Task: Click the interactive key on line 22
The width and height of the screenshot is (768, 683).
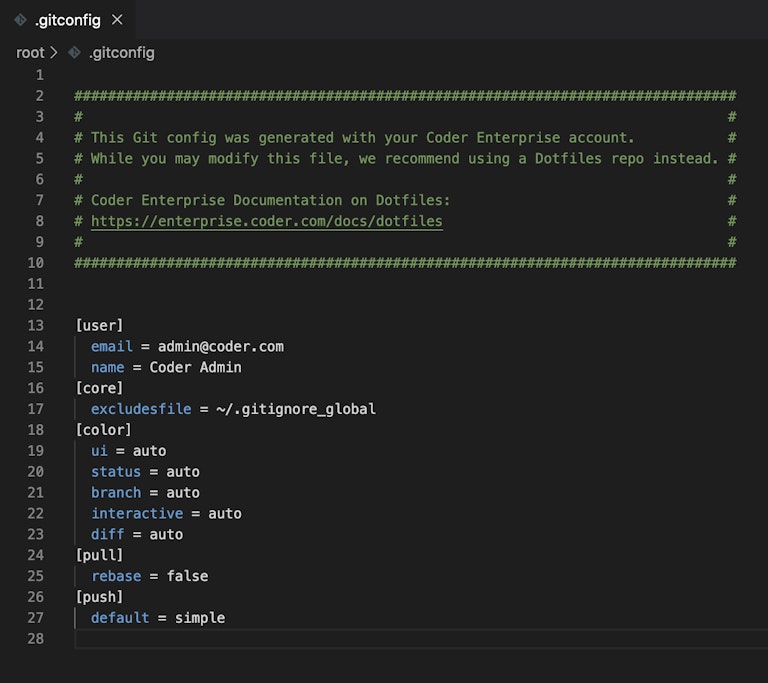Action: tap(137, 513)
